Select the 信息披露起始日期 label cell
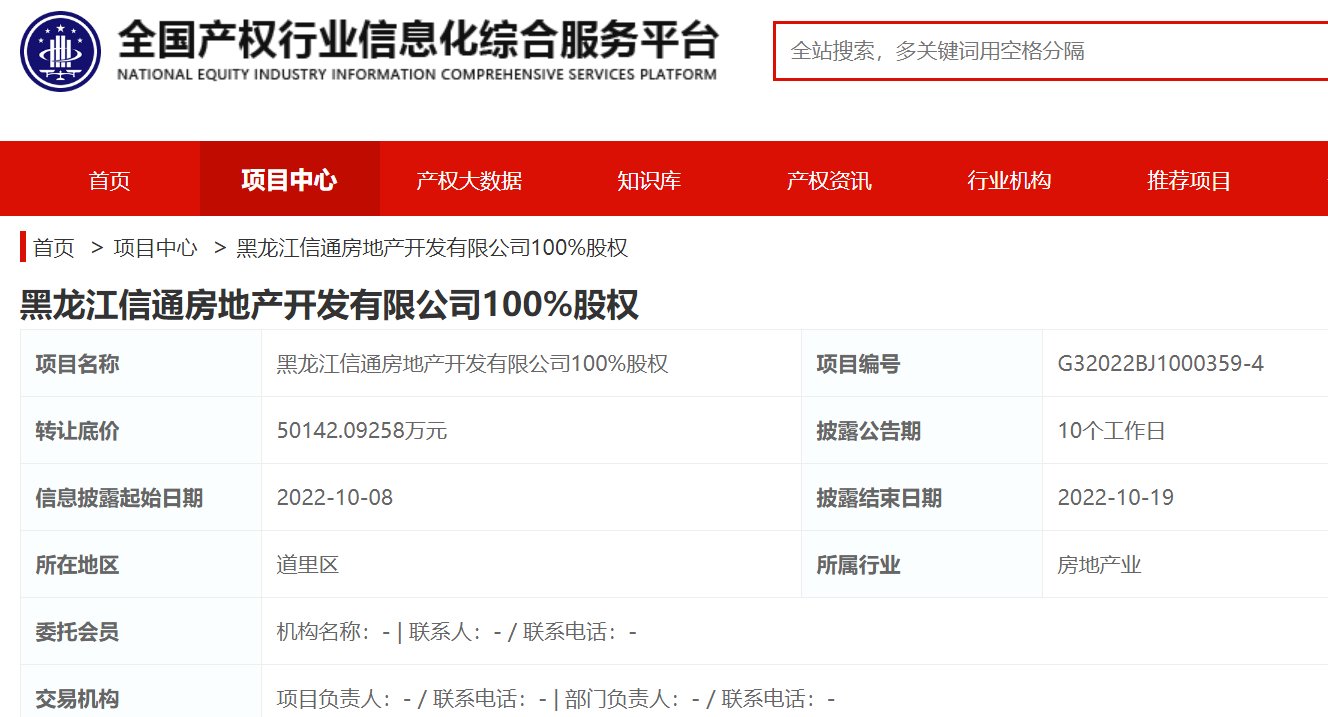Viewport: 1328px width, 717px height. click(x=141, y=498)
